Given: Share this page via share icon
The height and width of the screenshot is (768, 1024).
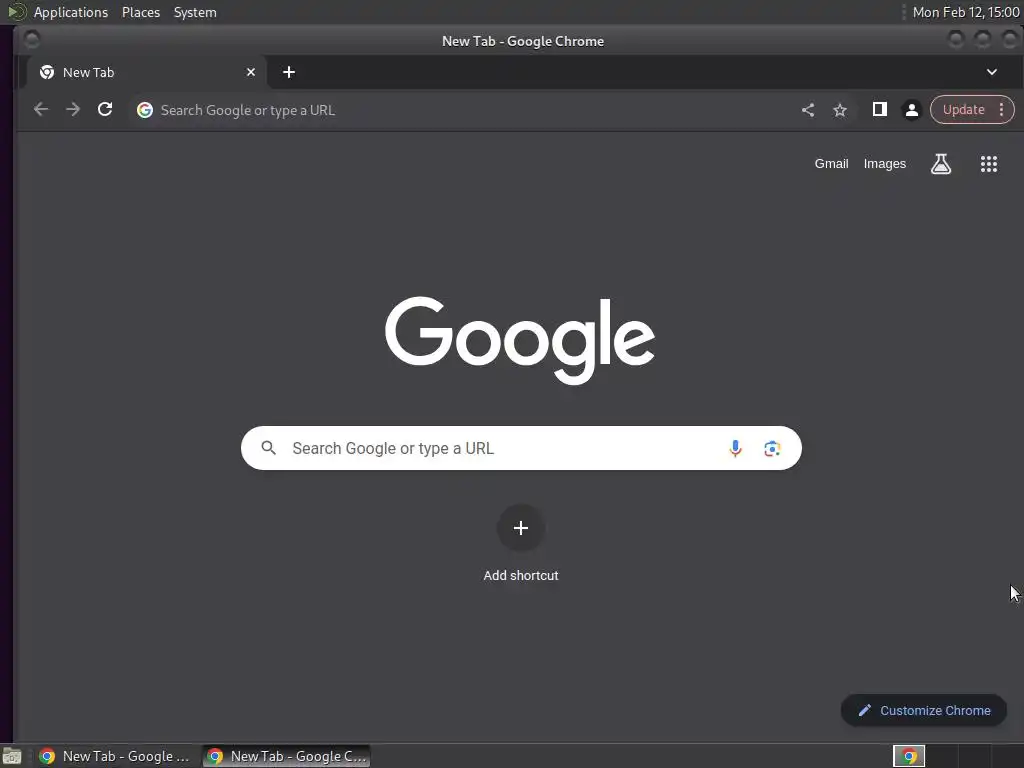Looking at the screenshot, I should (808, 110).
